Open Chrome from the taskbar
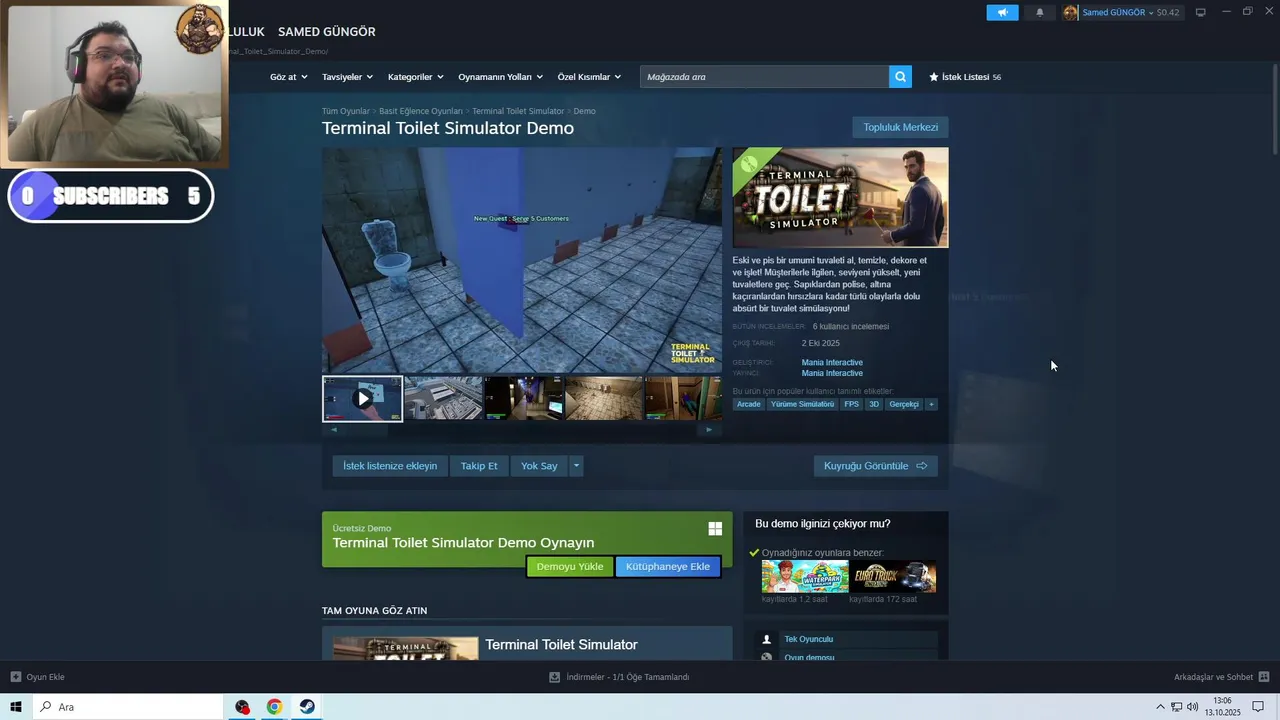 point(274,707)
